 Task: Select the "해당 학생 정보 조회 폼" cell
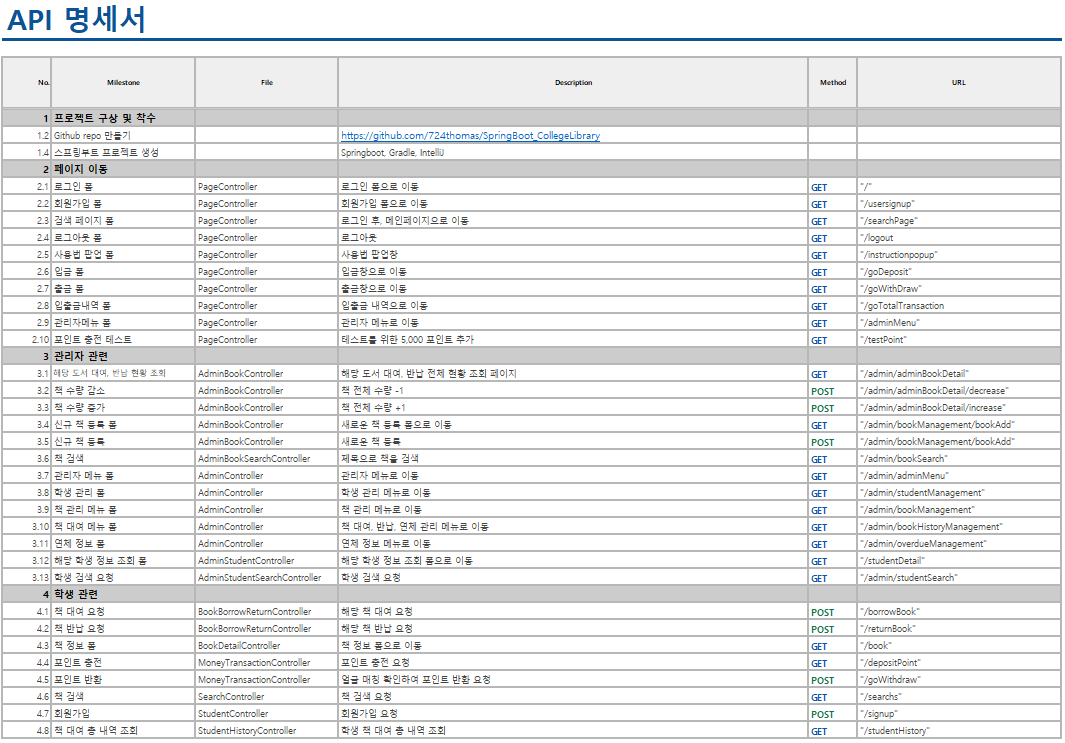click(123, 560)
